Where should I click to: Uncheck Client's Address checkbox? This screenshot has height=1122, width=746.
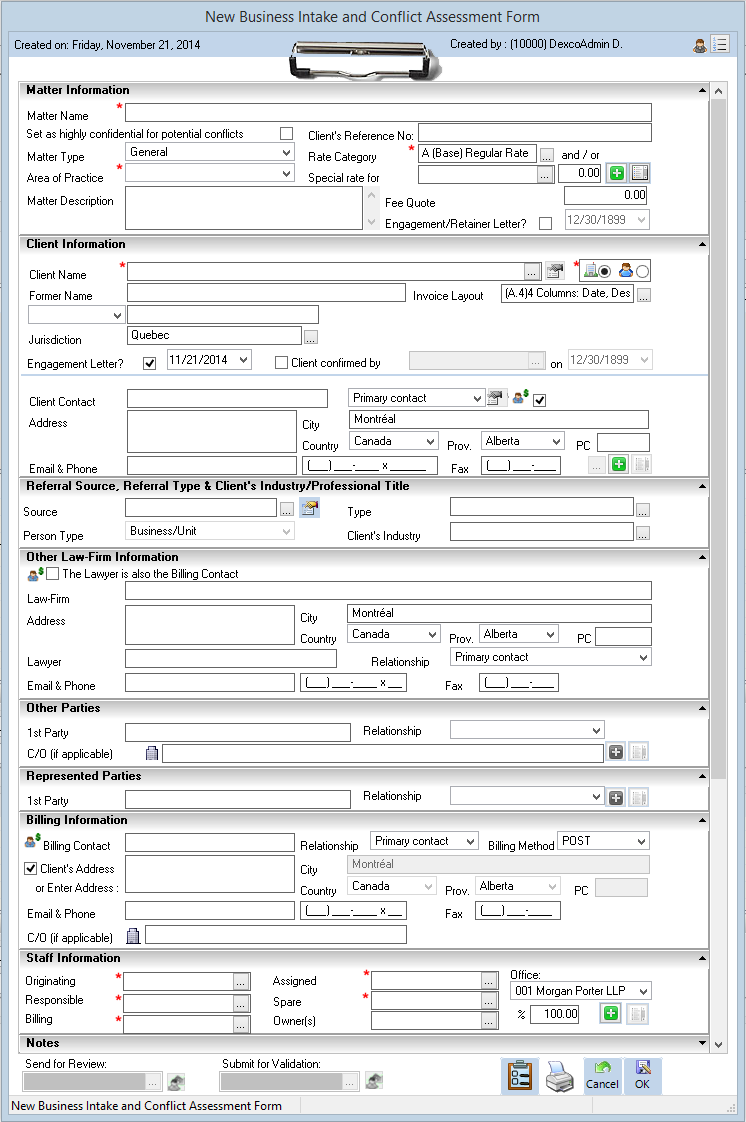pyautogui.click(x=31, y=868)
